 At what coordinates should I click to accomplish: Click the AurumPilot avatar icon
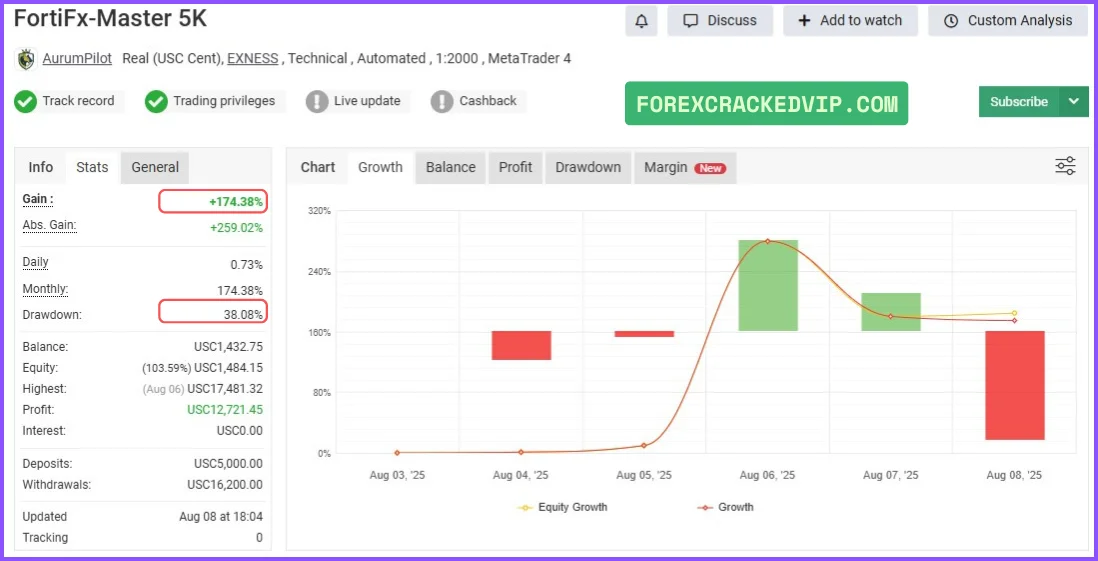26,59
